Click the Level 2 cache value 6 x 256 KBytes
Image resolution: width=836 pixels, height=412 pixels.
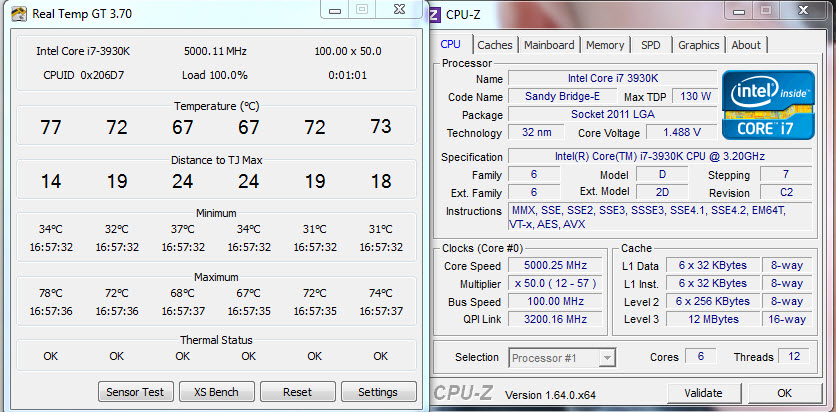[x=712, y=301]
